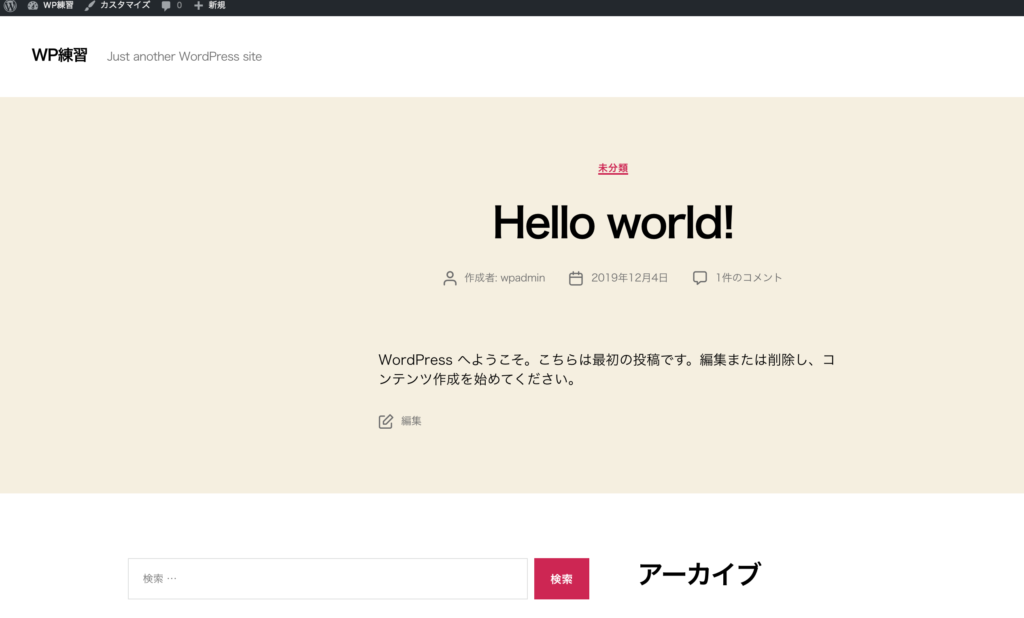Open the カスタマイズ customizer link
1024x618 pixels.
pyautogui.click(x=118, y=5)
